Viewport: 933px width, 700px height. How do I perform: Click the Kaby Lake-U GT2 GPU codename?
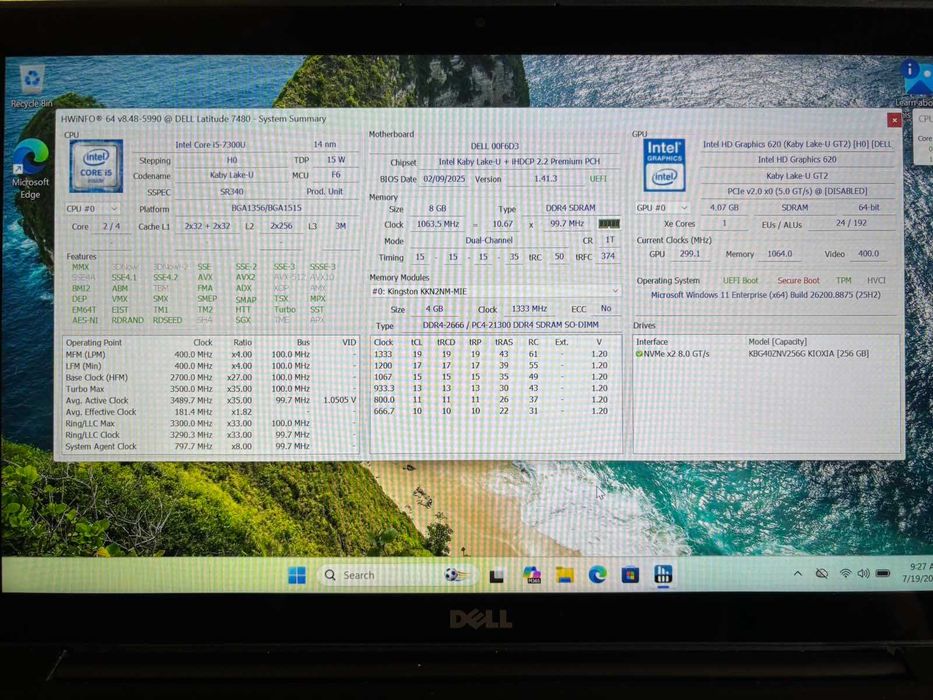point(797,176)
